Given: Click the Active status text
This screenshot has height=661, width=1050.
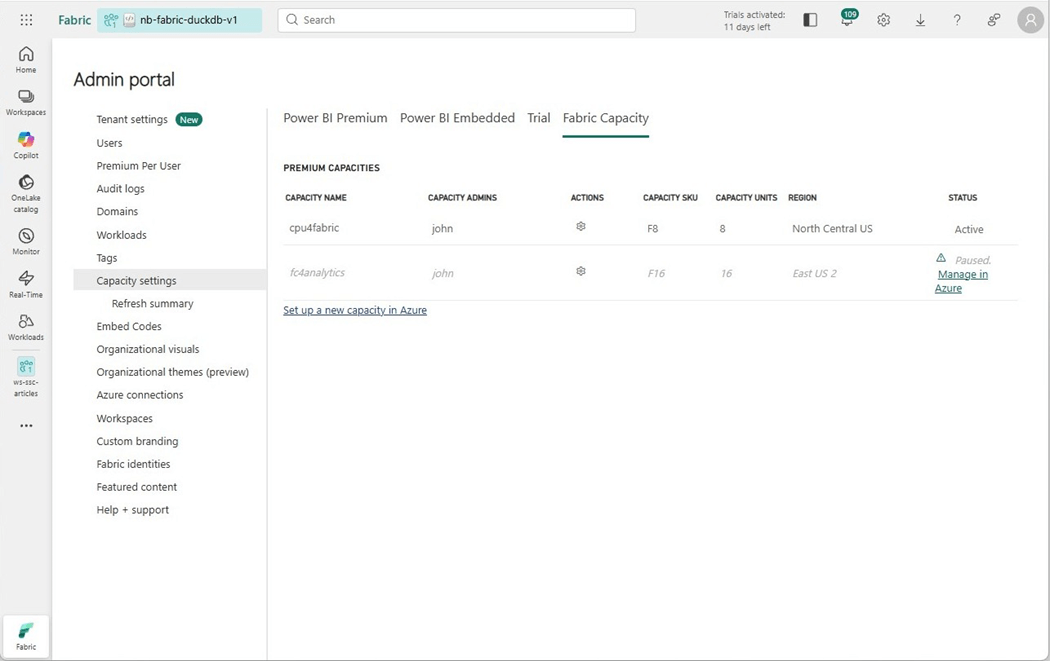Looking at the screenshot, I should 969,229.
